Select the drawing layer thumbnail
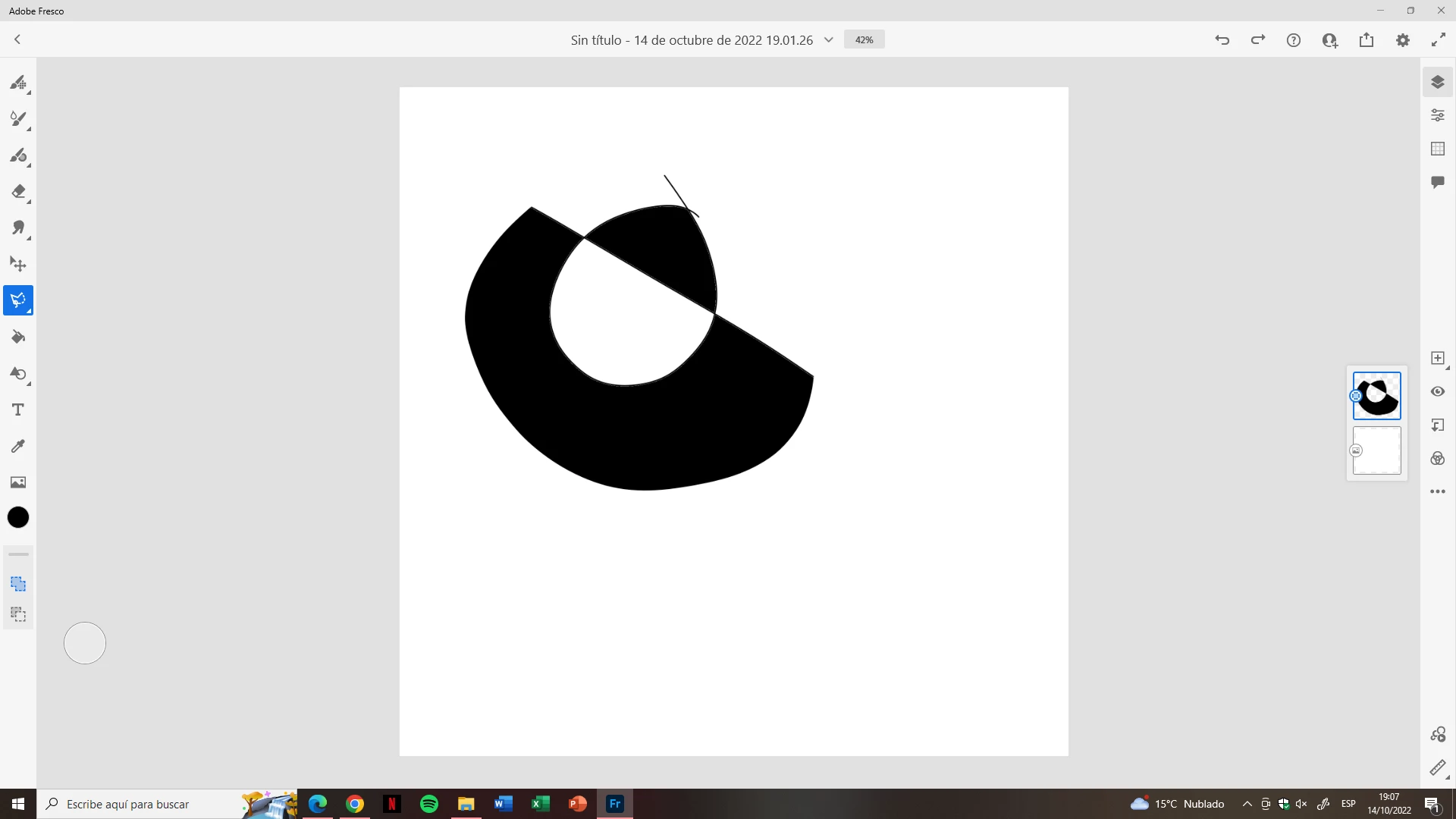This screenshot has height=819, width=1456. (1377, 396)
